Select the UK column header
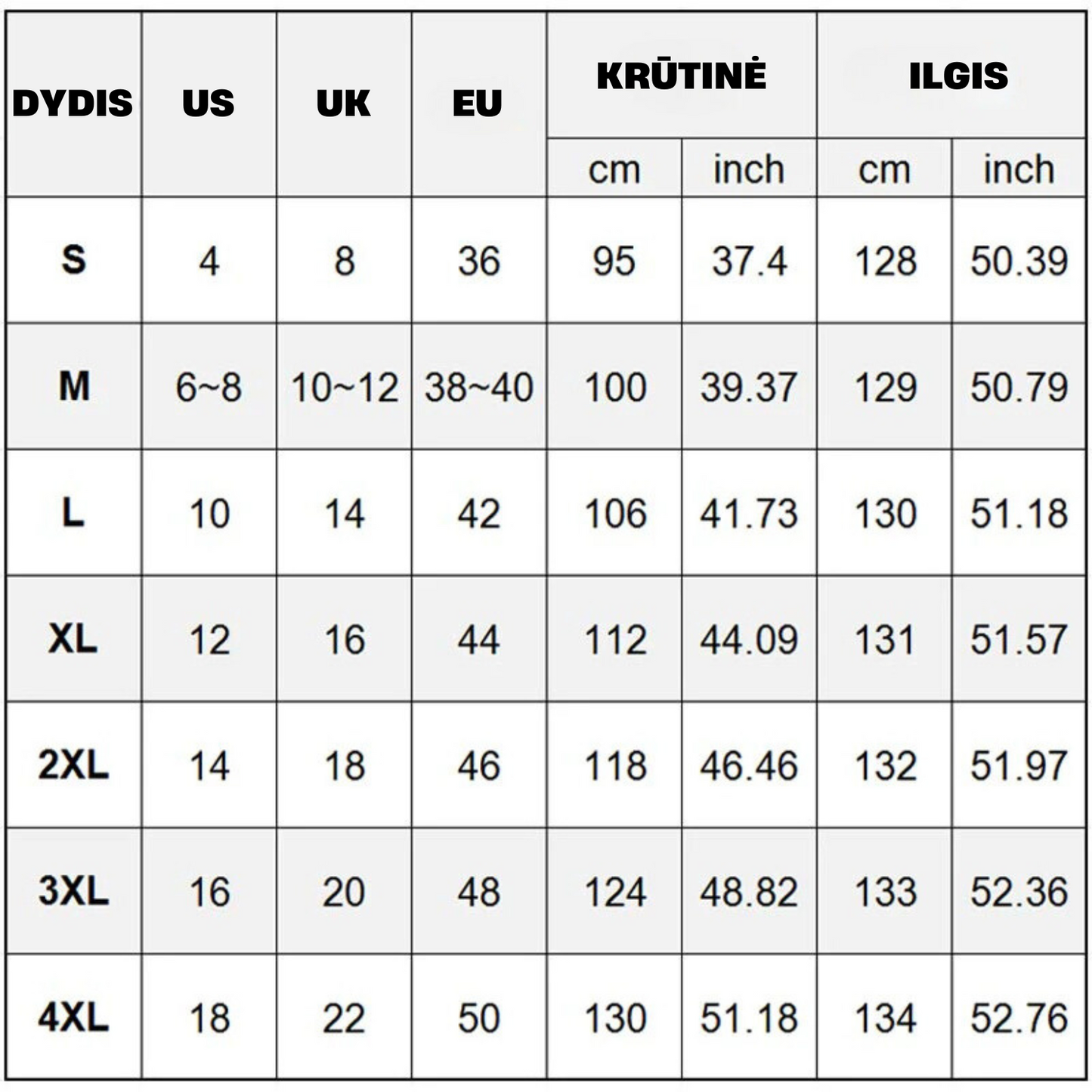This screenshot has height=1092, width=1092. tap(344, 104)
